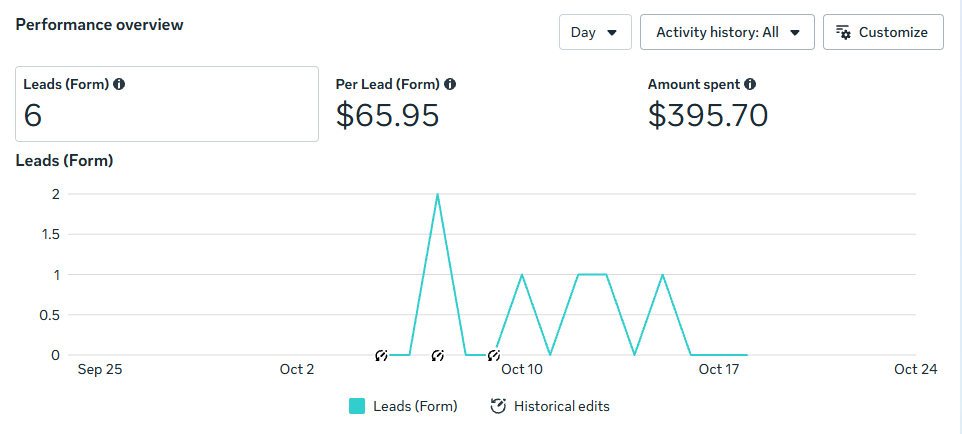Image resolution: width=962 pixels, height=434 pixels.
Task: Click the Sep 25 axis label
Action: click(x=99, y=369)
